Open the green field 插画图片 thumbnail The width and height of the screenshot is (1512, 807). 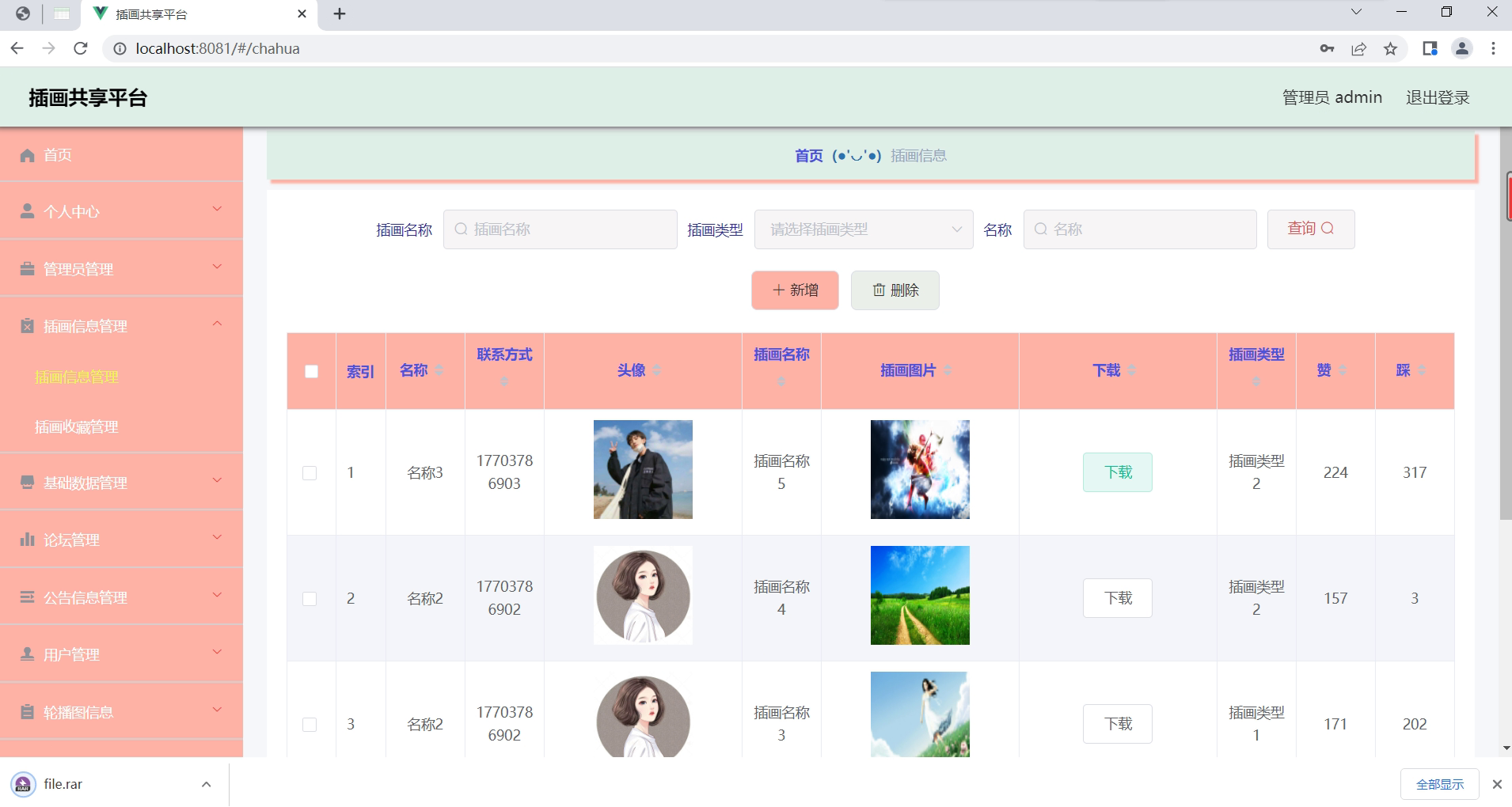[920, 596]
